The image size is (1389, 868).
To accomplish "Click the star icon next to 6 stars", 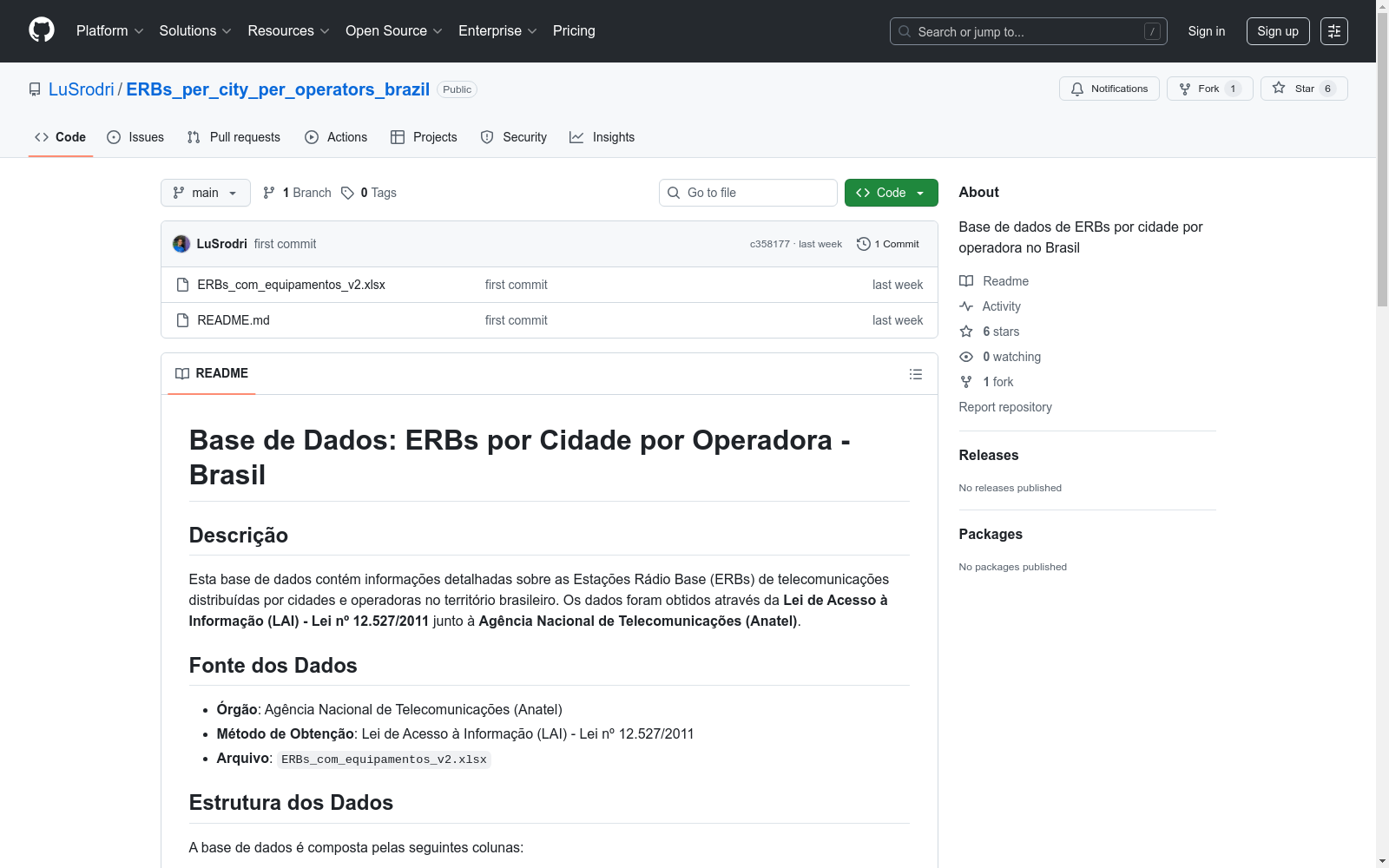I will [966, 332].
